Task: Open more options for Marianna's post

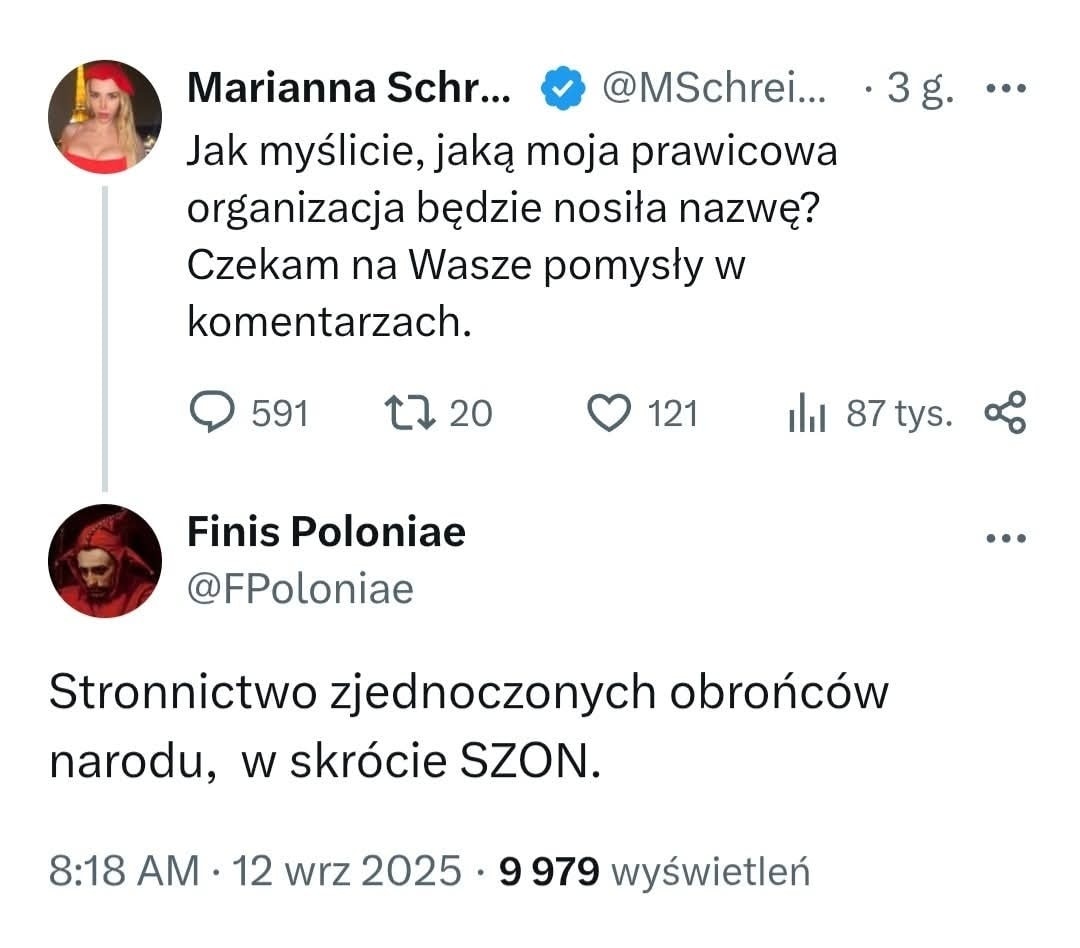Action: click(1005, 88)
